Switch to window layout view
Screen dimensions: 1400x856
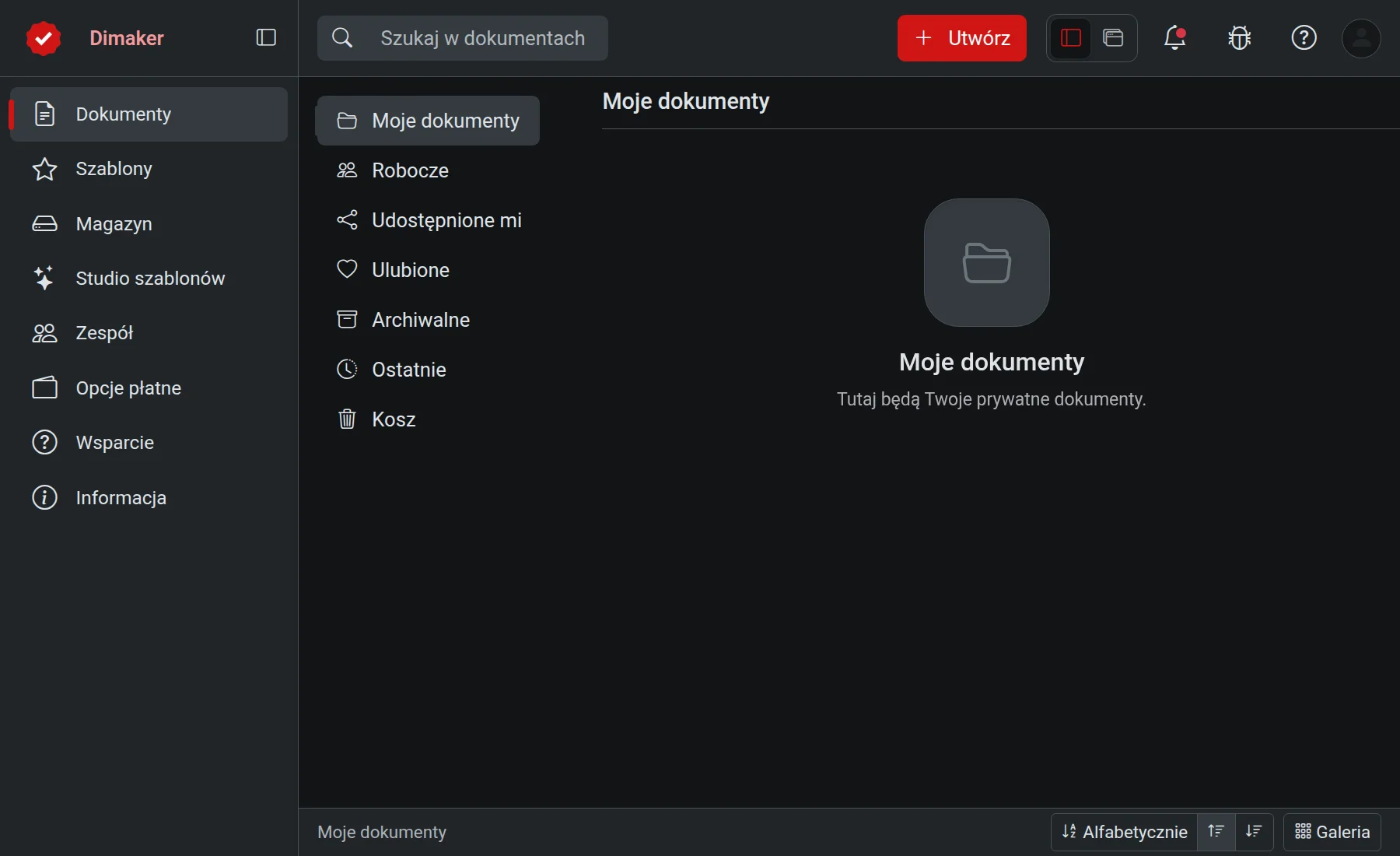click(1113, 37)
